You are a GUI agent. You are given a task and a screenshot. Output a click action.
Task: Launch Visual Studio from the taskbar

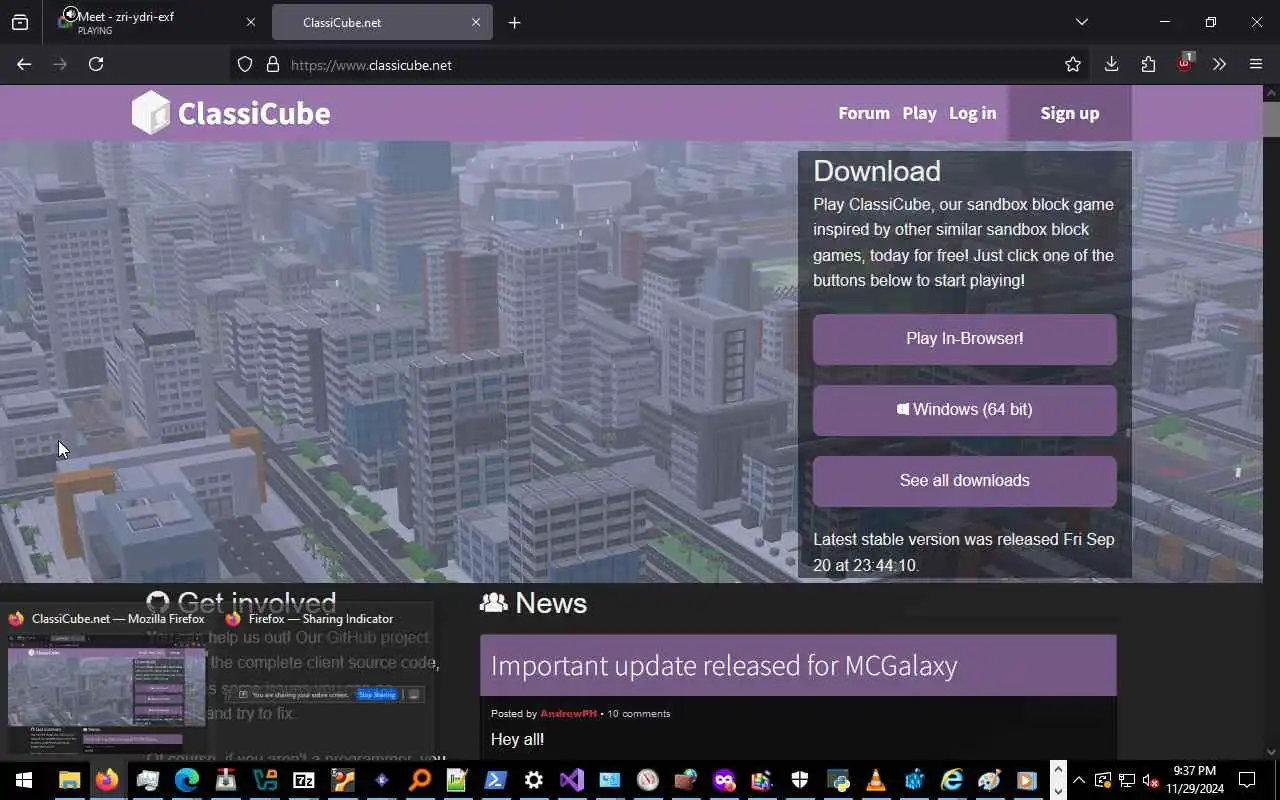pyautogui.click(x=572, y=780)
